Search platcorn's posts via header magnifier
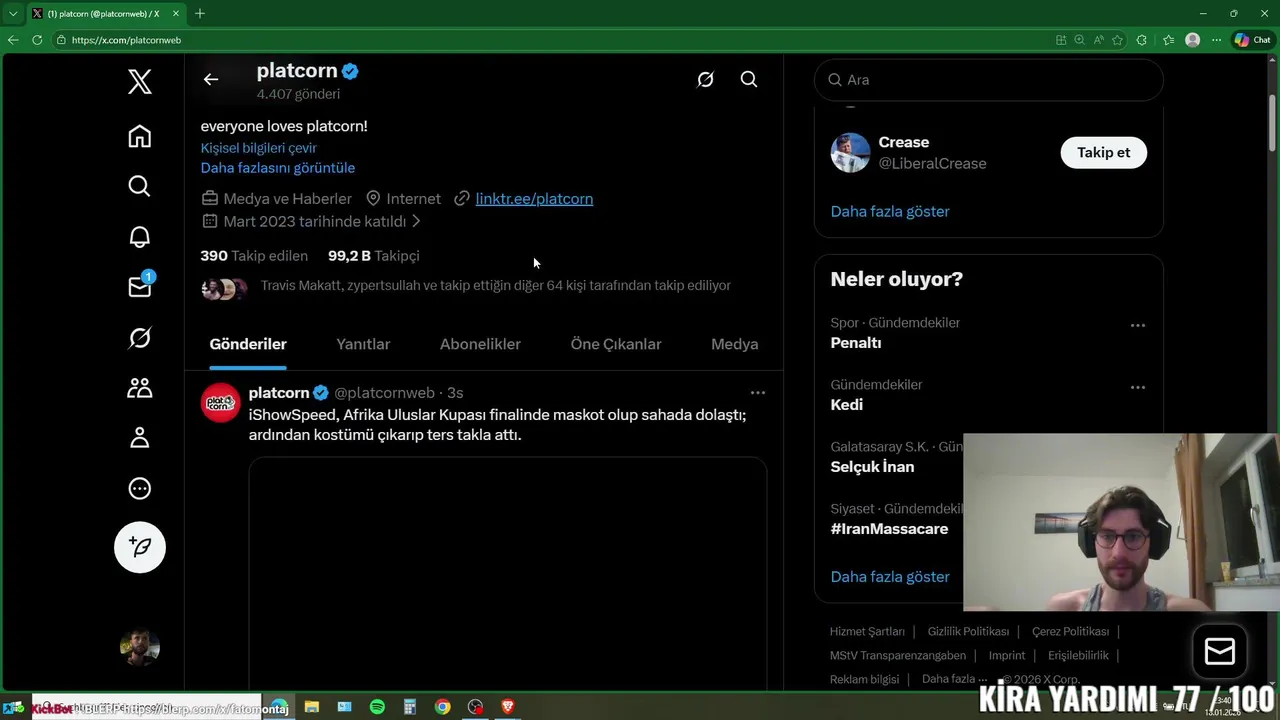Viewport: 1280px width, 720px height. pyautogui.click(x=749, y=80)
